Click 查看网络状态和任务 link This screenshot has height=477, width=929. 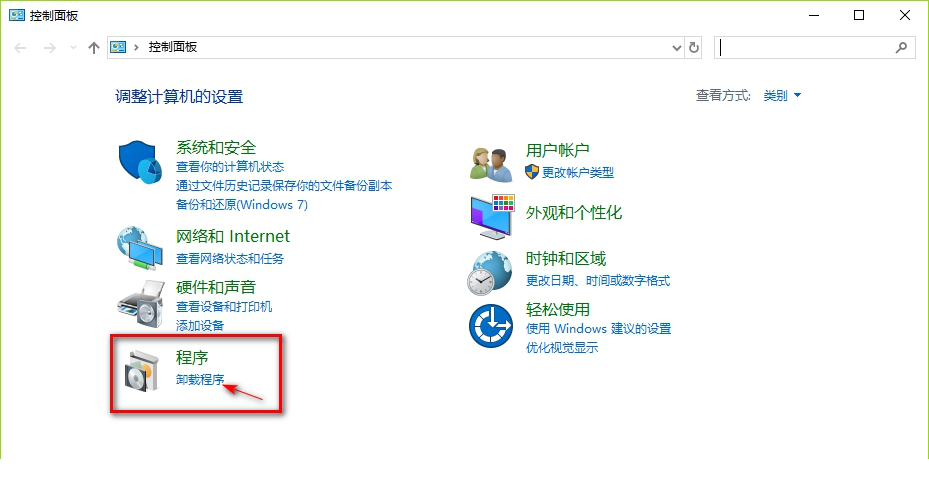[x=230, y=258]
